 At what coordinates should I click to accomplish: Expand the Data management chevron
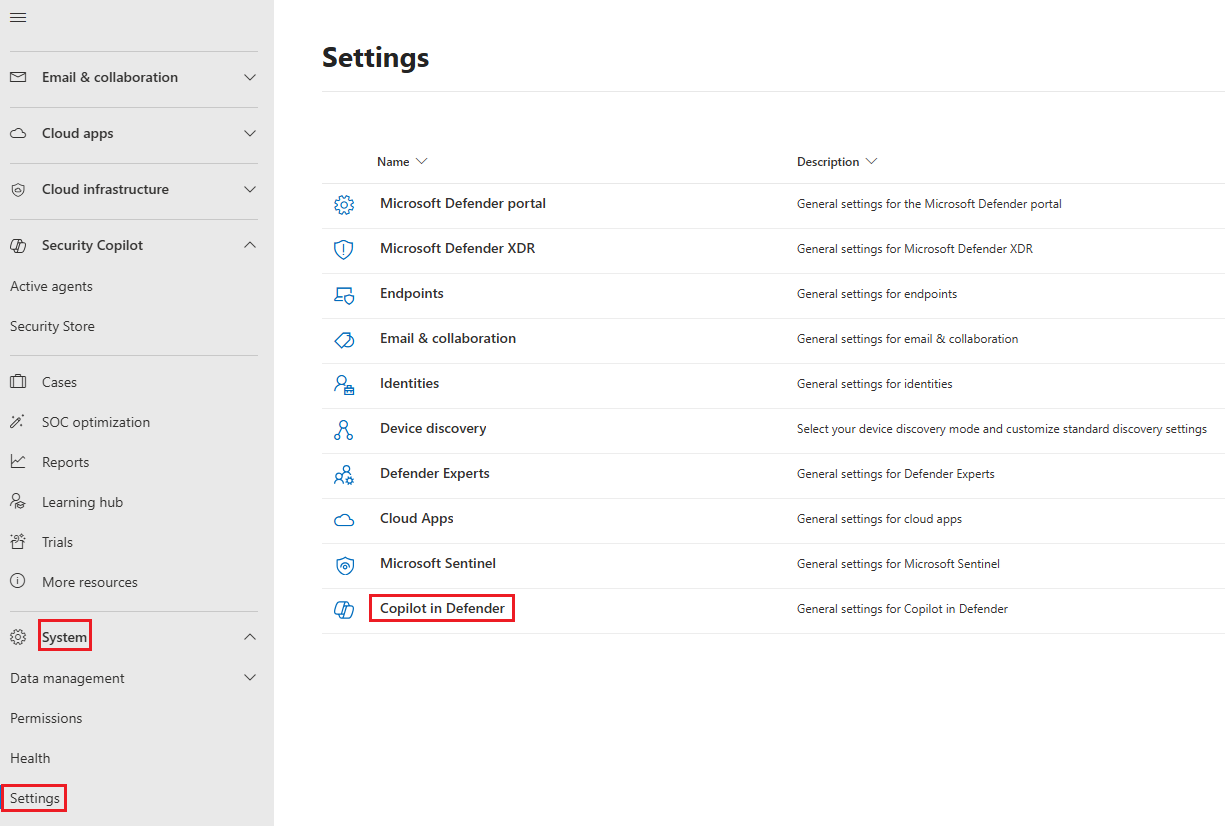[x=250, y=678]
